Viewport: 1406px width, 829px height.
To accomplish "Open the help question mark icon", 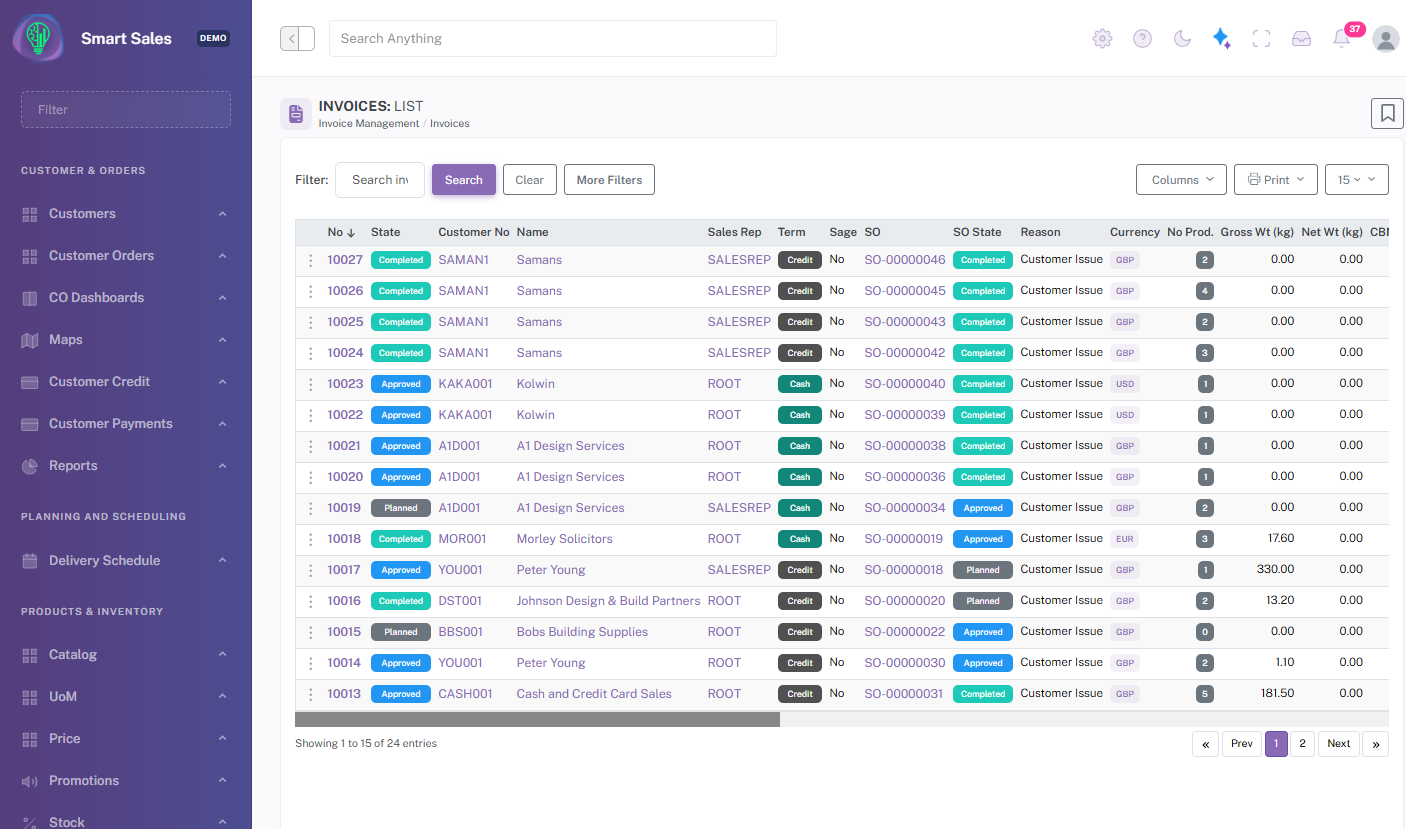I will (1142, 38).
